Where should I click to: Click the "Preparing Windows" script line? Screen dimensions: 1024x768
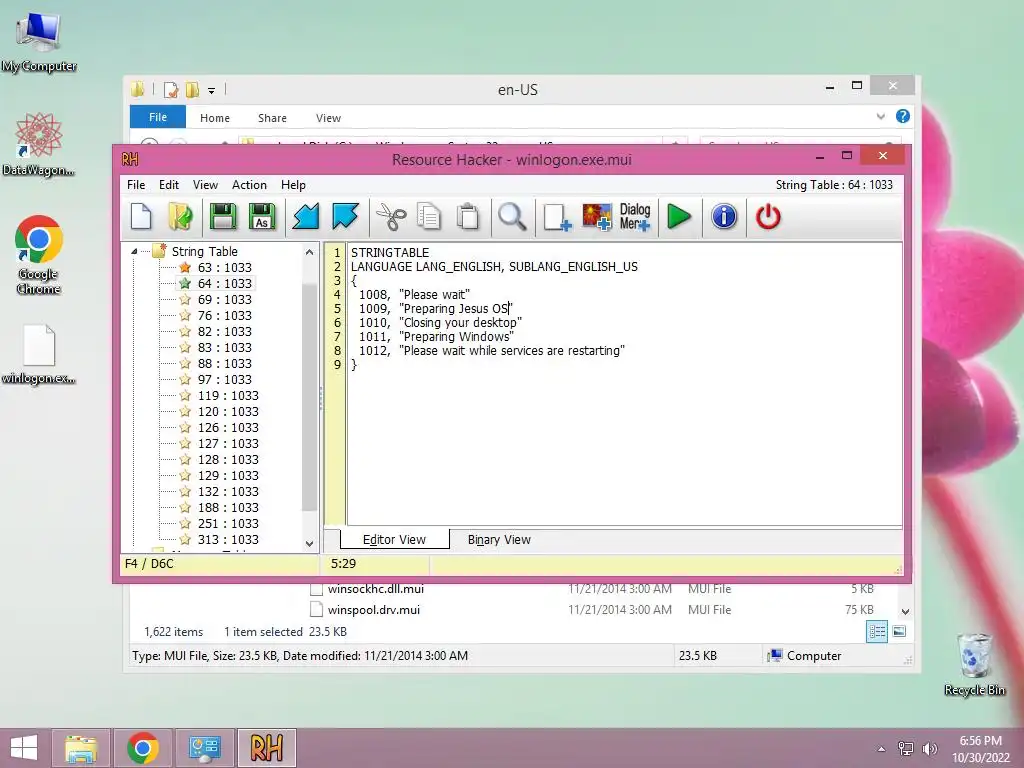[x=436, y=336]
